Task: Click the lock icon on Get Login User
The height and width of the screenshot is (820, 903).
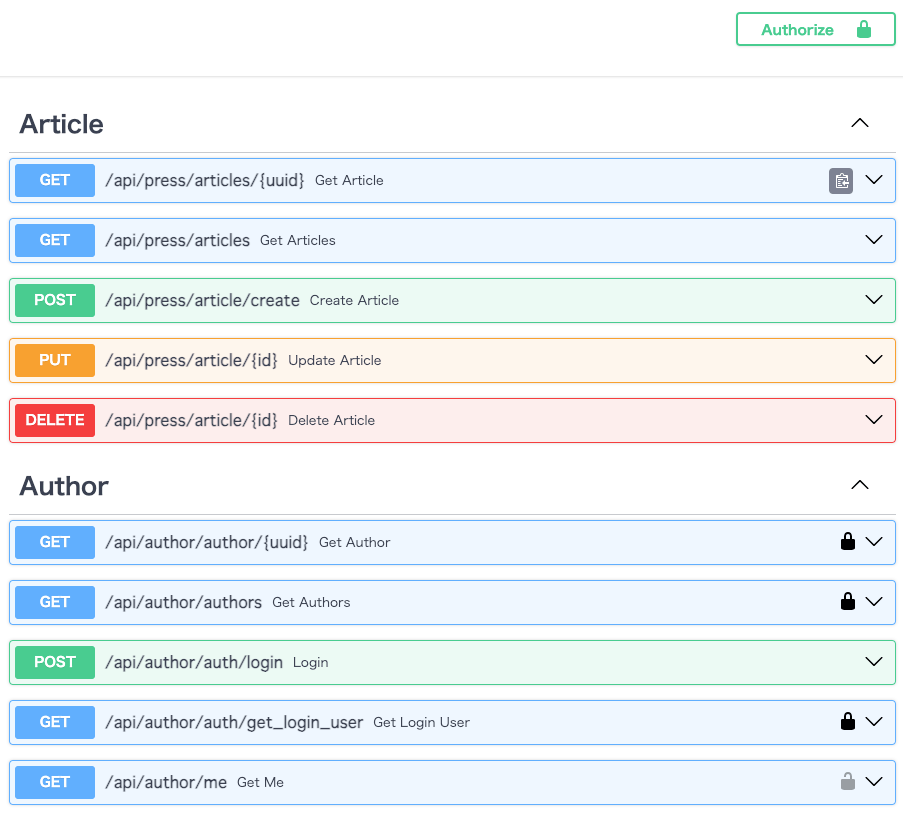Action: (848, 722)
